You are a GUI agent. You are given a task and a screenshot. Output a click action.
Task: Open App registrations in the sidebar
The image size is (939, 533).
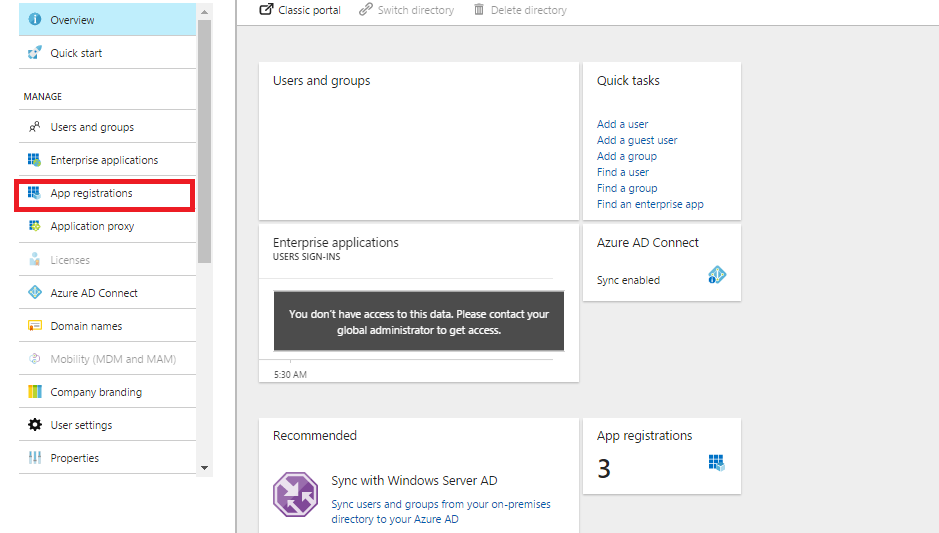(105, 195)
